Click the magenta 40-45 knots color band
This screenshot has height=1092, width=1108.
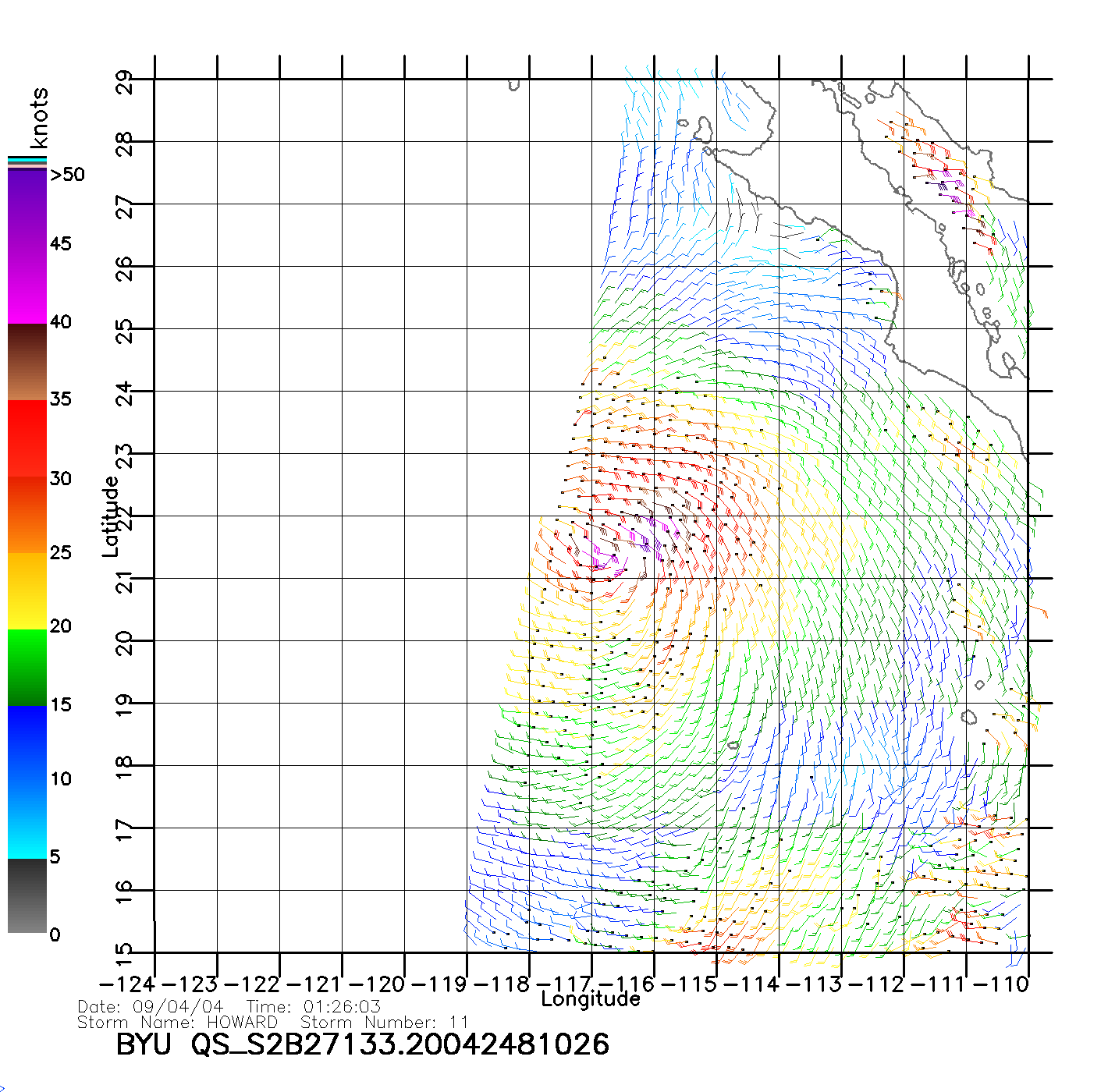pyautogui.click(x=27, y=285)
